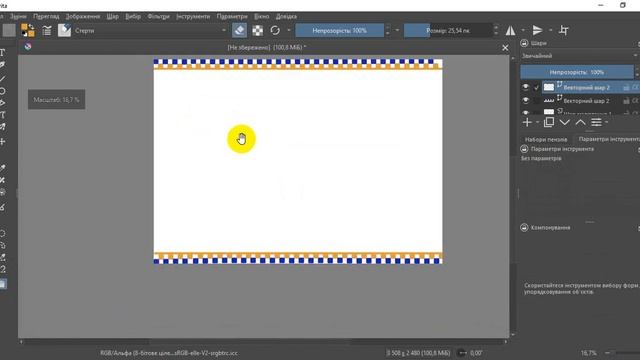
Task: Toggle the checkmark on the selected vector layer
Action: pos(536,87)
